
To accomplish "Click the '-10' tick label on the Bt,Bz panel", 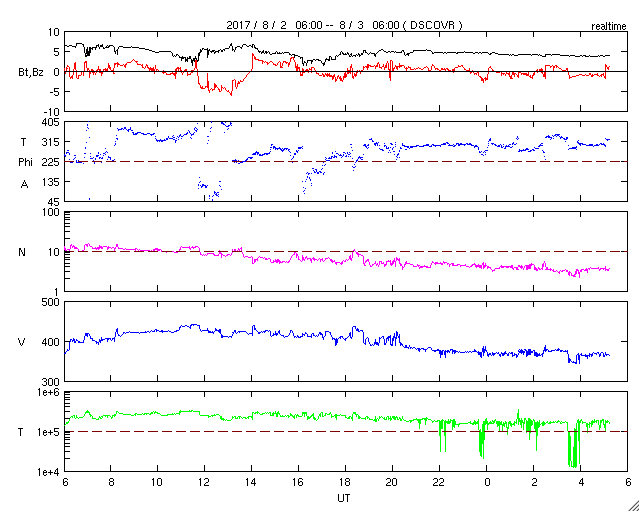I will (52, 112).
